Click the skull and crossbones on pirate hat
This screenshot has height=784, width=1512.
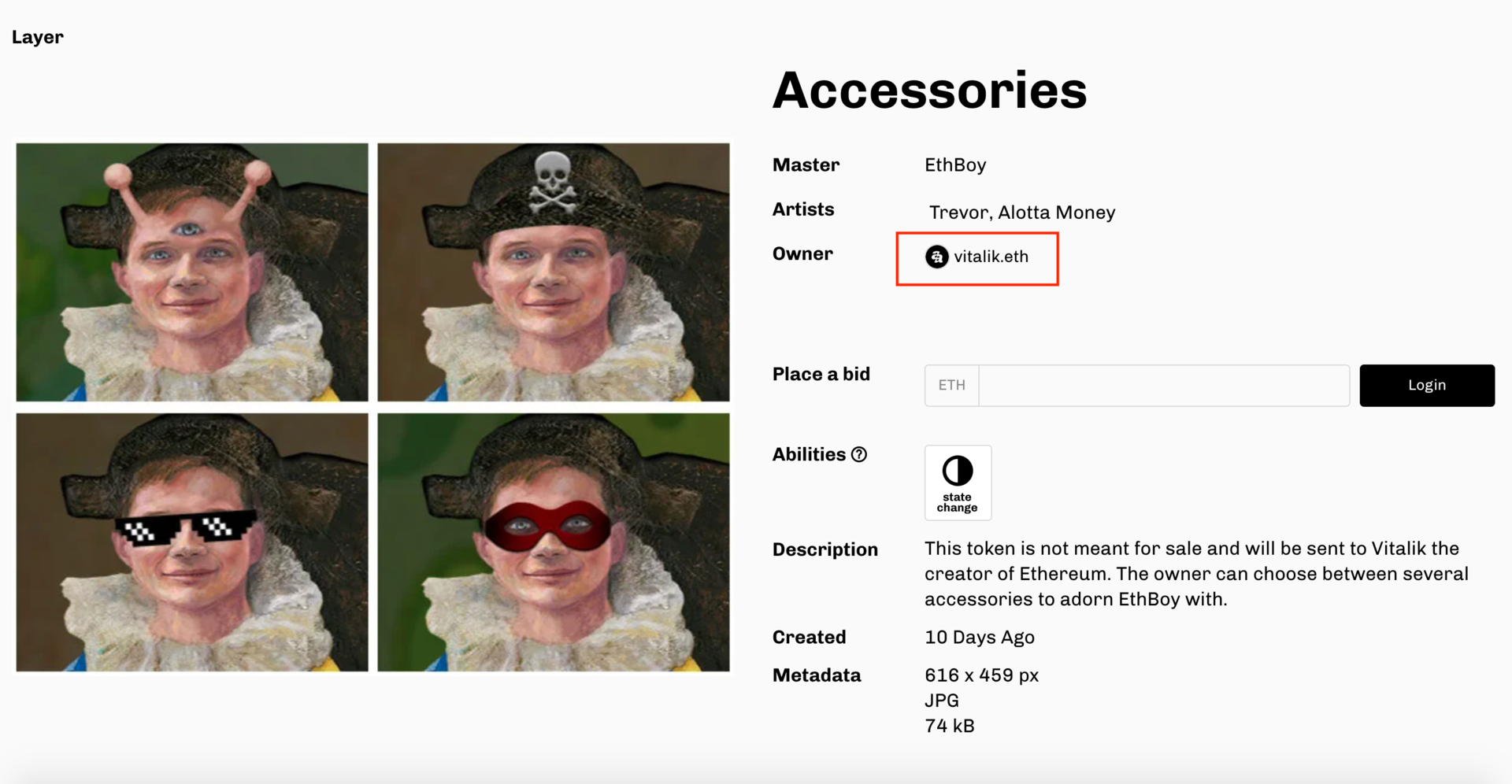[552, 181]
